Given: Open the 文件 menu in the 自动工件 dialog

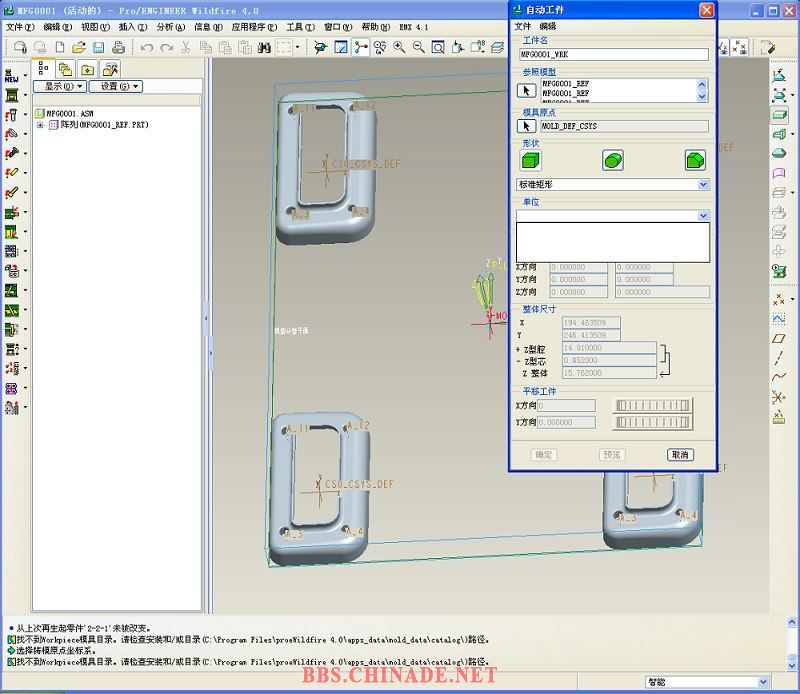Looking at the screenshot, I should coord(522,26).
